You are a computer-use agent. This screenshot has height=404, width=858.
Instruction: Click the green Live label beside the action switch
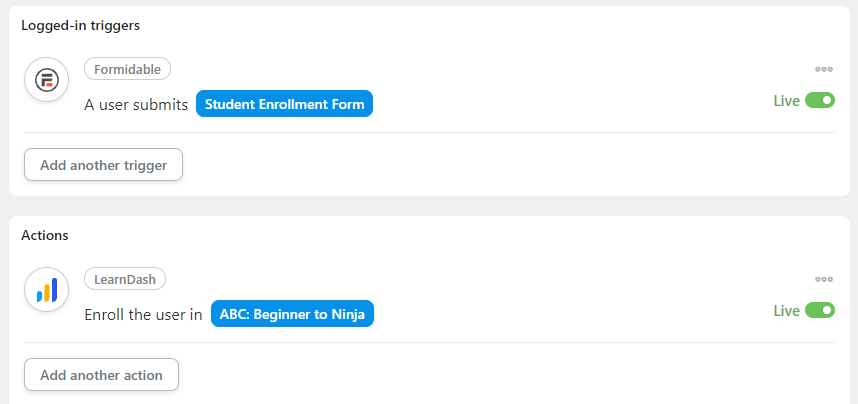[786, 311]
